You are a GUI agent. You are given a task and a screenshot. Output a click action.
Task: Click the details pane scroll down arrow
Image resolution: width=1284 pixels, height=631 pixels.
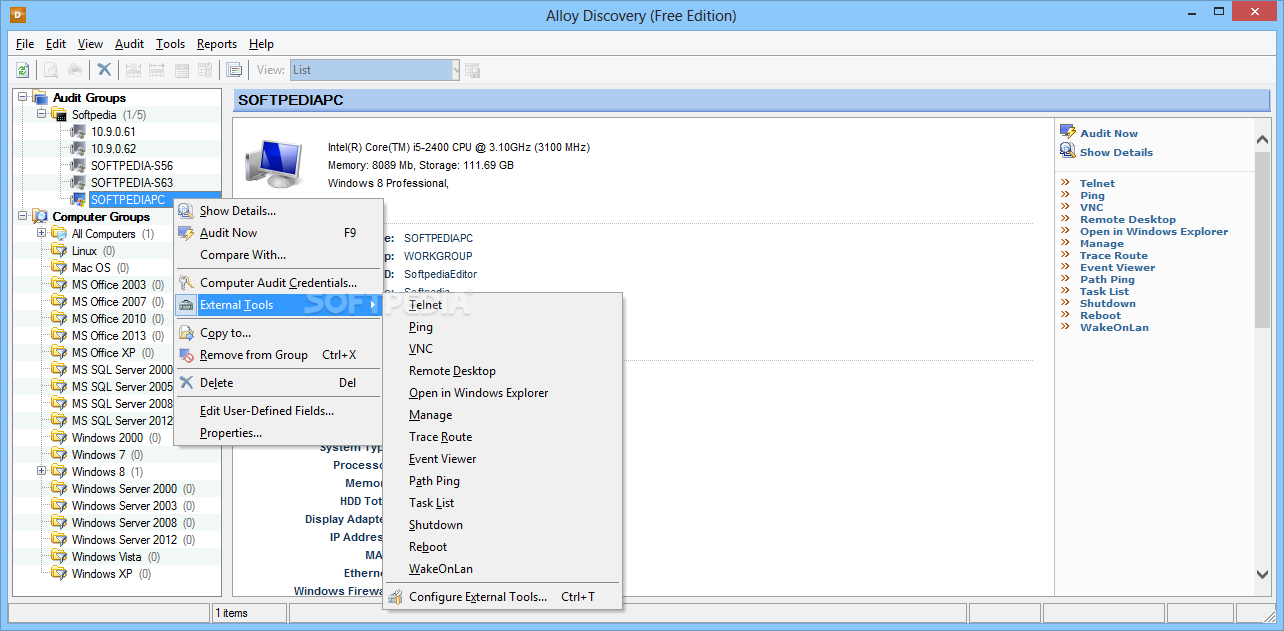pyautogui.click(x=1262, y=574)
